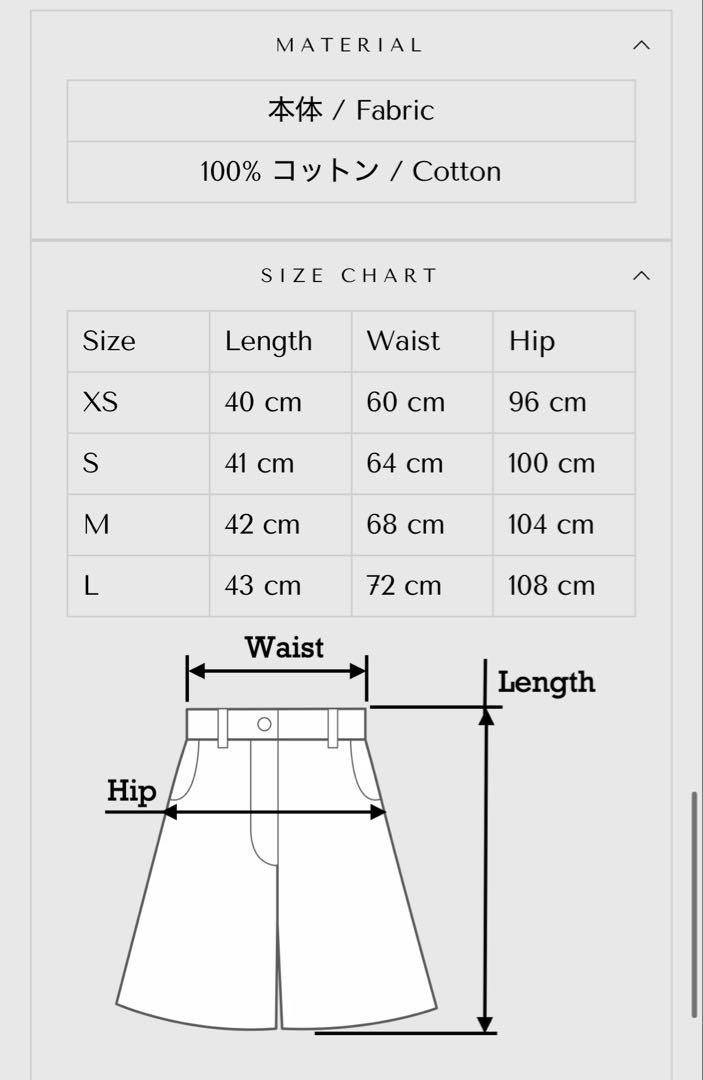703x1080 pixels.
Task: Click the vertical length arrow
Action: (486, 869)
